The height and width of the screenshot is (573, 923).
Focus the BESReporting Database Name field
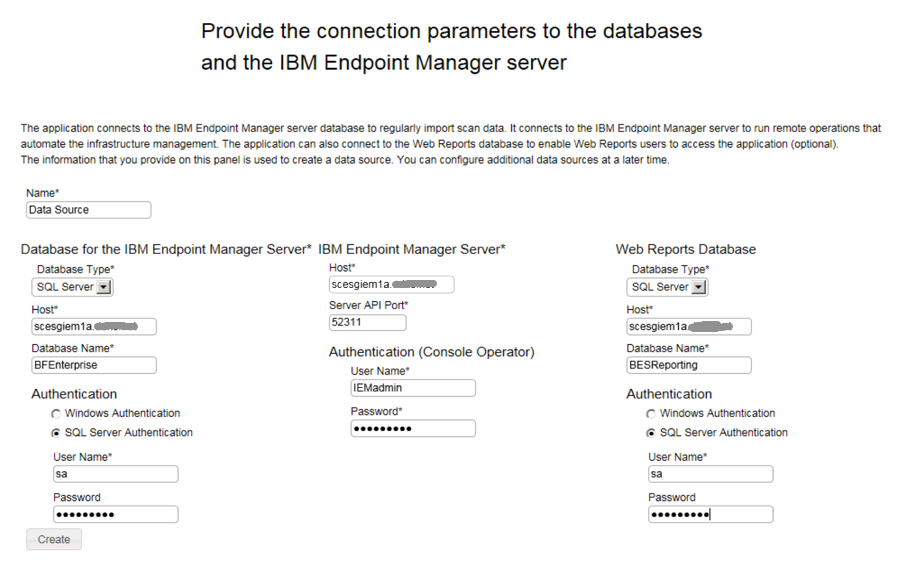(x=689, y=366)
